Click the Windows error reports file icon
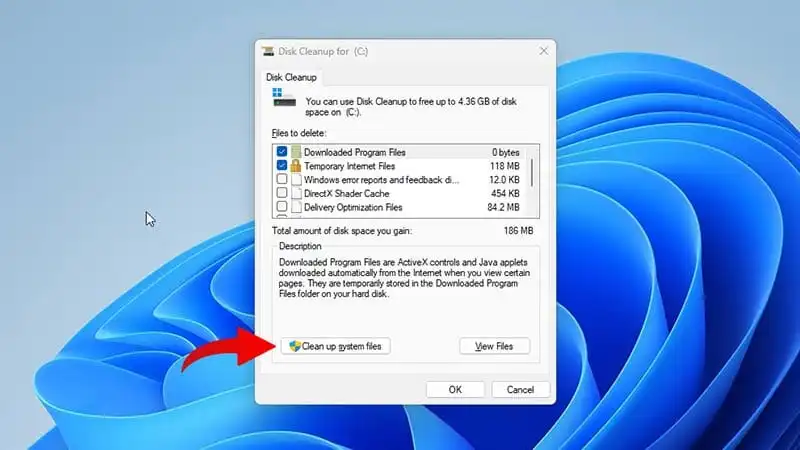Image resolution: width=800 pixels, height=450 pixels. click(x=296, y=179)
